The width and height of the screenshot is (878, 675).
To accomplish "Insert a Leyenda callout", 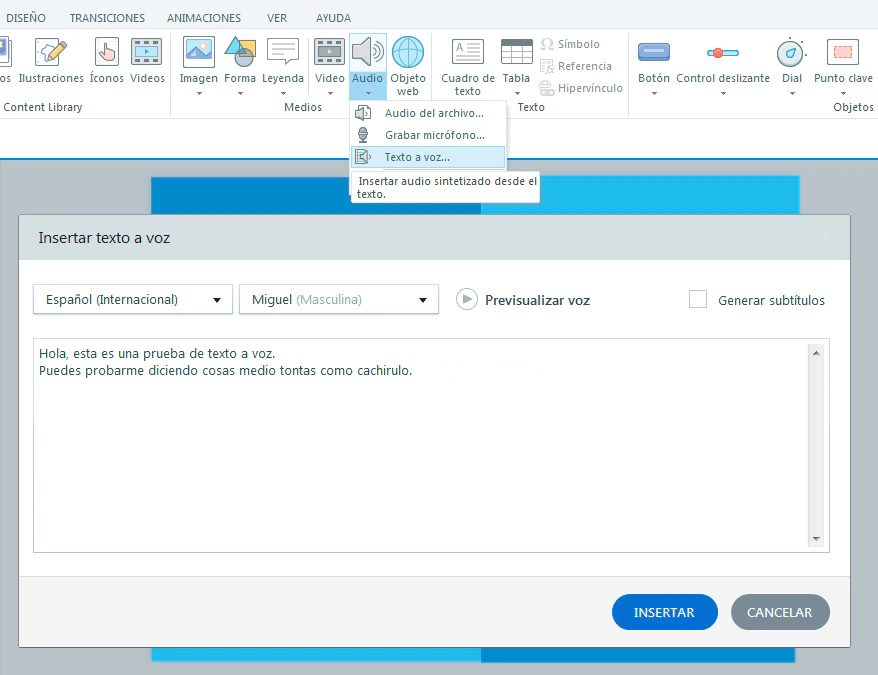I will [x=283, y=61].
